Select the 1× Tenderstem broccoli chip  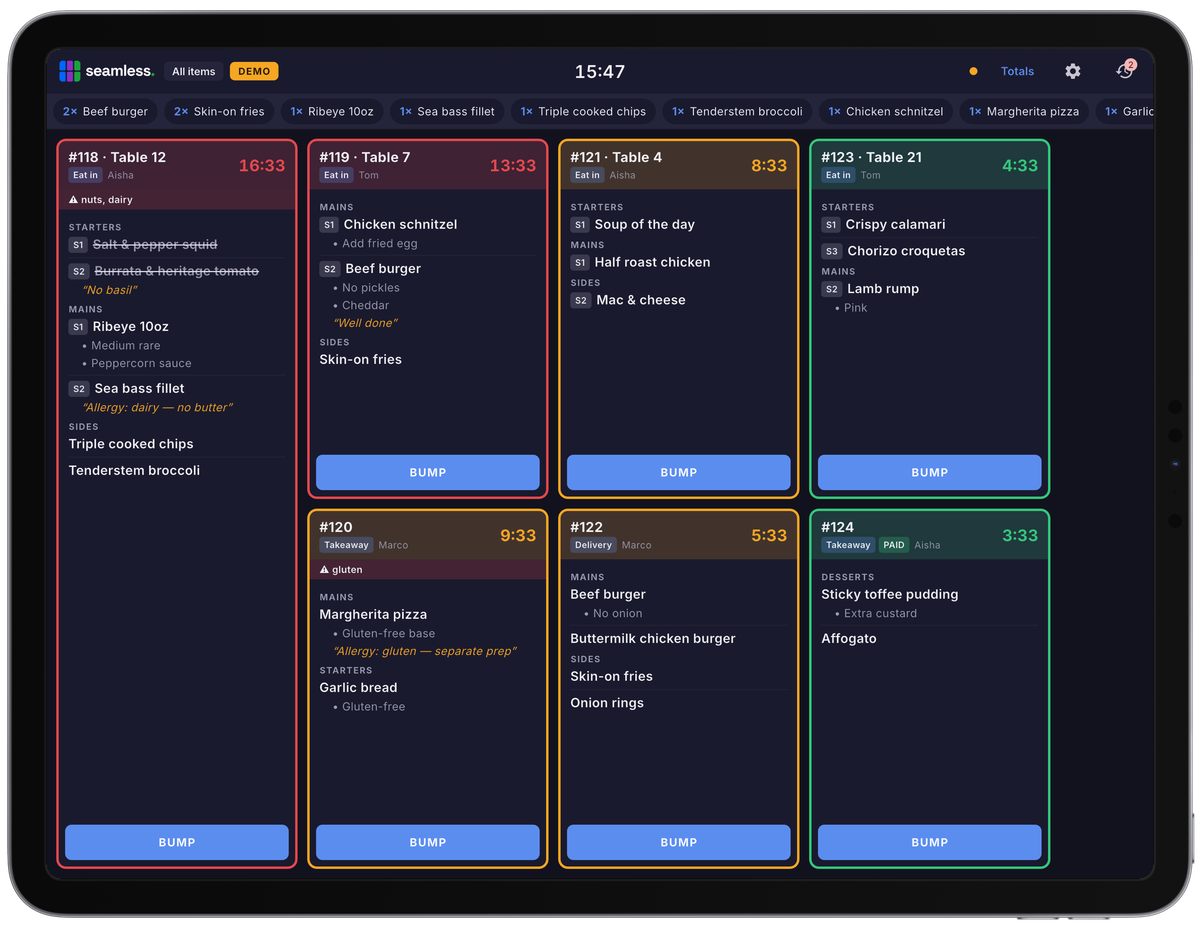pyautogui.click(x=737, y=111)
